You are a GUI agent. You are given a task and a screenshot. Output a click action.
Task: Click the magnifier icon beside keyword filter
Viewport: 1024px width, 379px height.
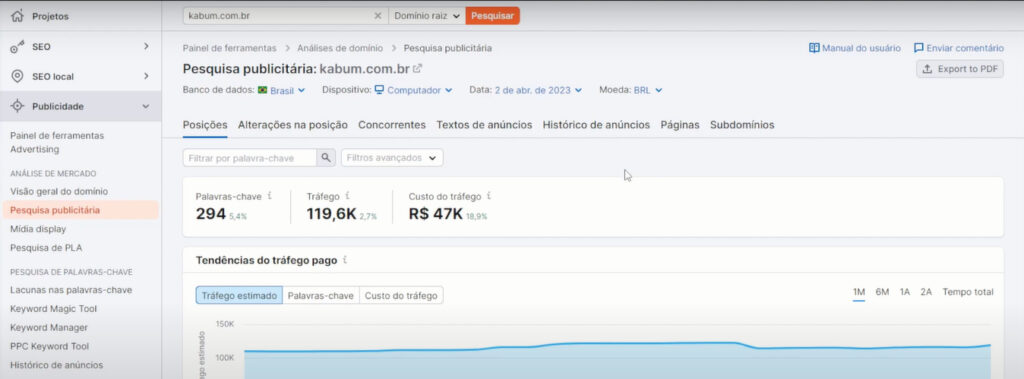[x=326, y=157]
